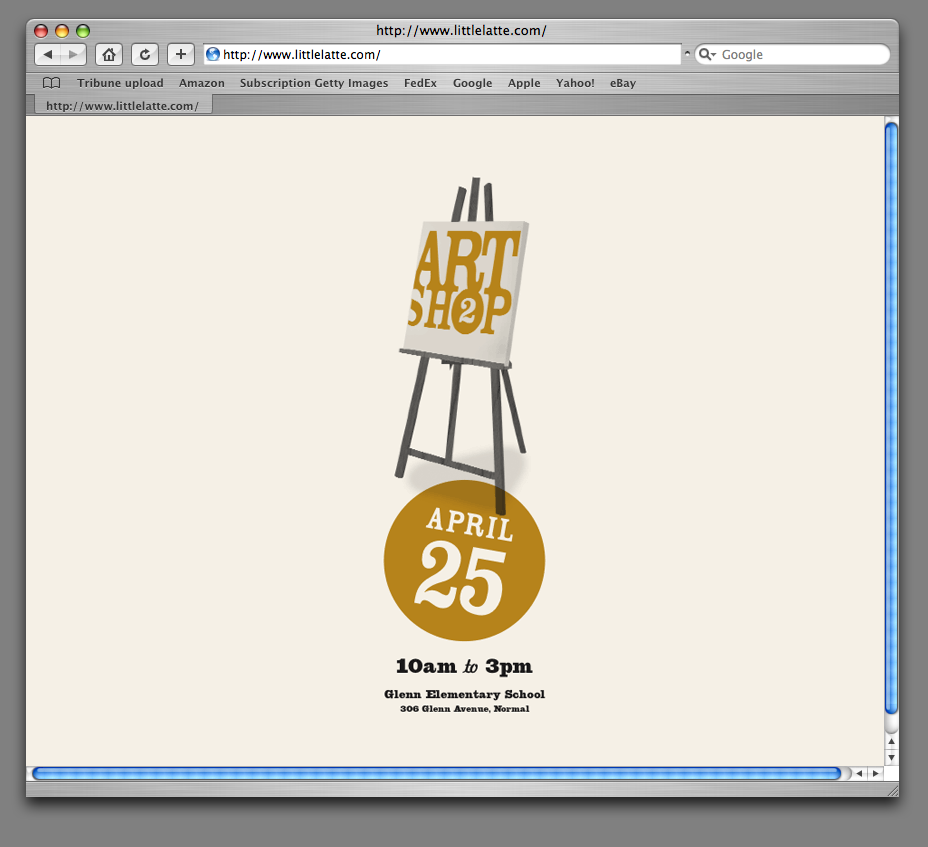The height and width of the screenshot is (847, 928).
Task: Add bookmark with the plus button
Action: pyautogui.click(x=181, y=54)
